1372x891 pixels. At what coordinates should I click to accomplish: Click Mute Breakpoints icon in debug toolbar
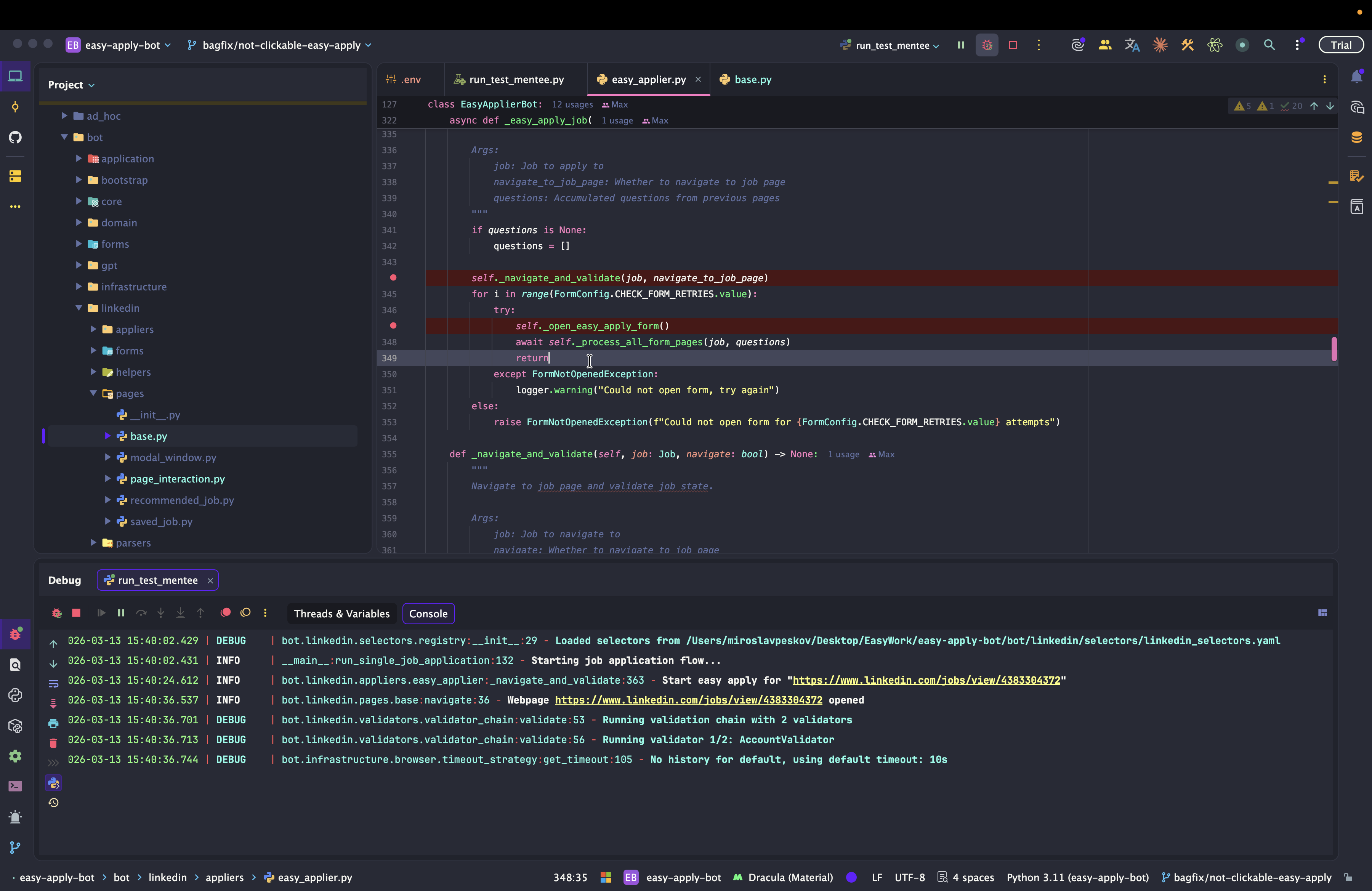[x=245, y=613]
